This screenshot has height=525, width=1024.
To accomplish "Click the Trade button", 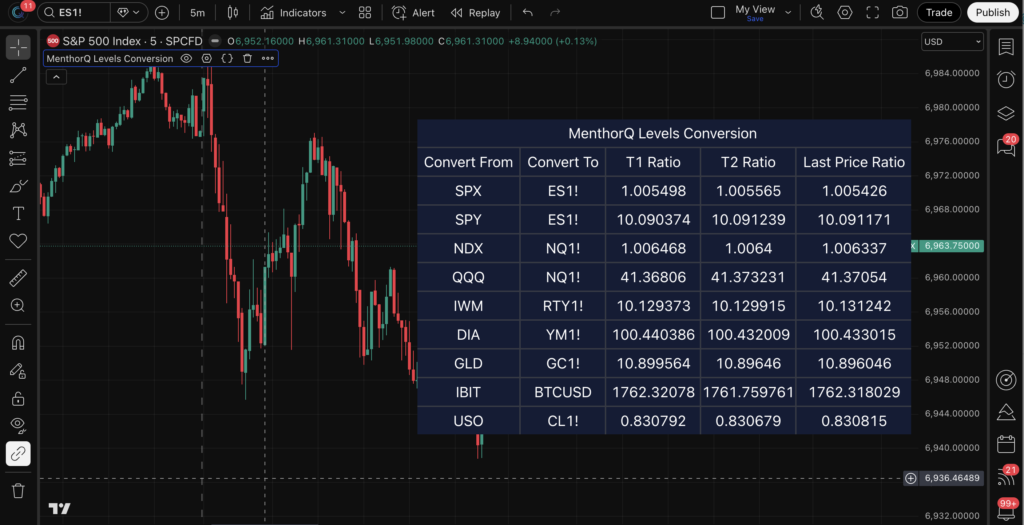I will pos(939,12).
